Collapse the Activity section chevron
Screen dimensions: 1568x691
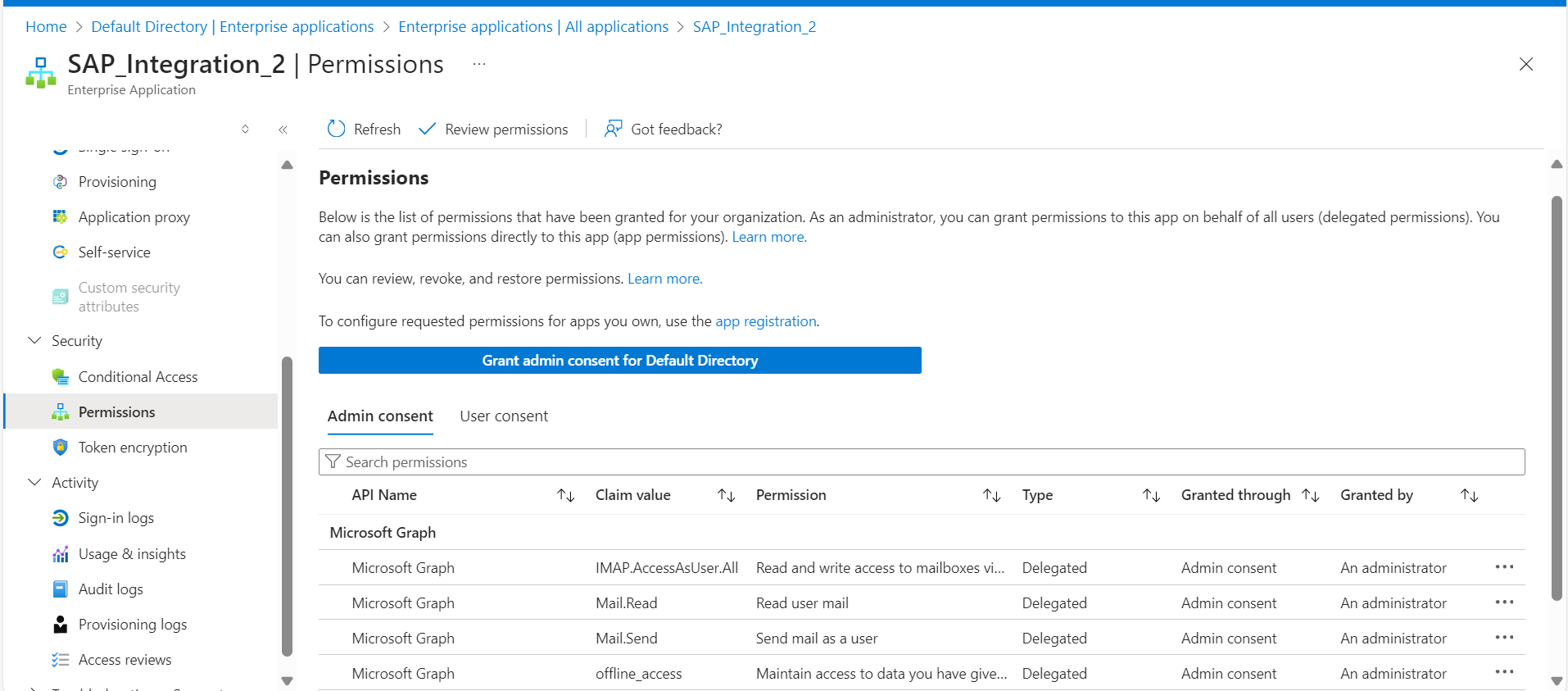(34, 482)
